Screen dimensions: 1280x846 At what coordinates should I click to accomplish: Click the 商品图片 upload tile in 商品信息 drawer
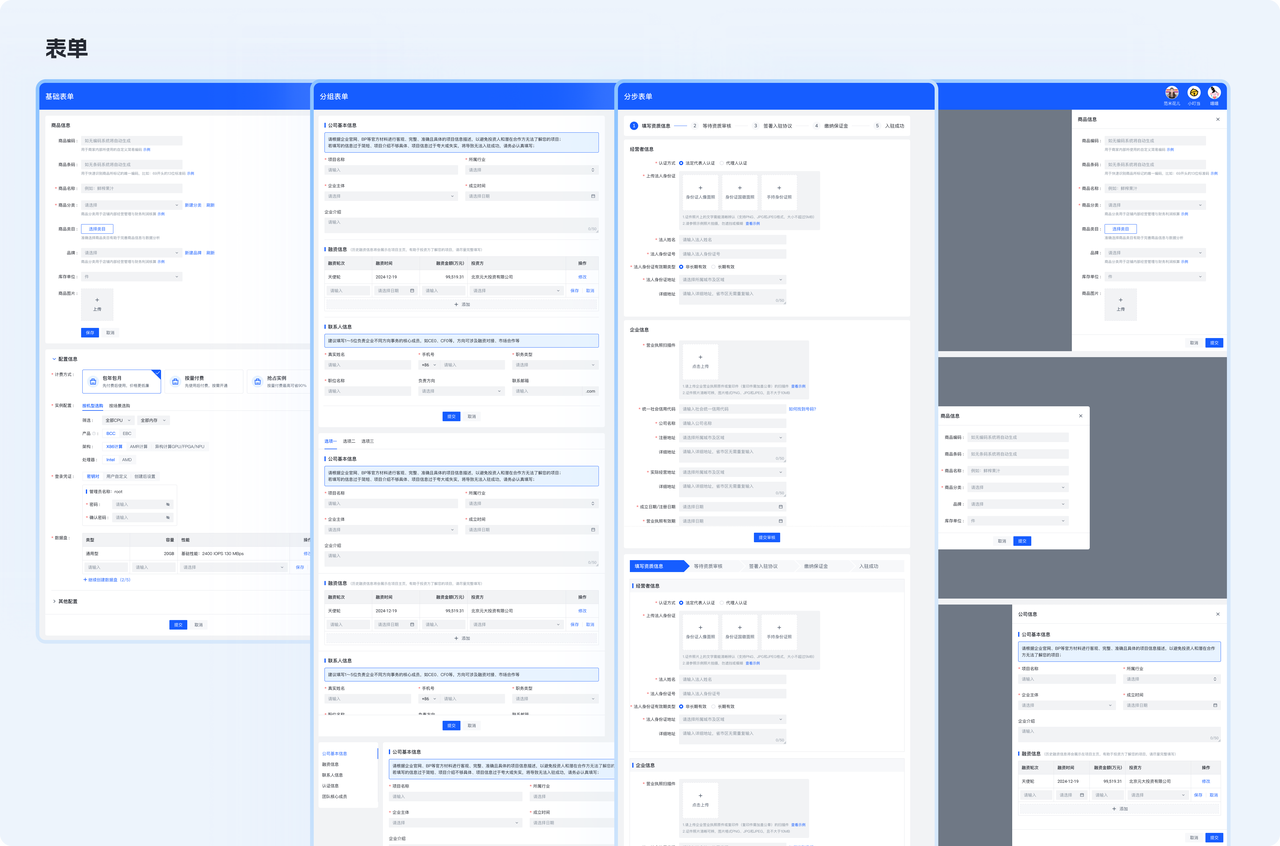point(1120,304)
